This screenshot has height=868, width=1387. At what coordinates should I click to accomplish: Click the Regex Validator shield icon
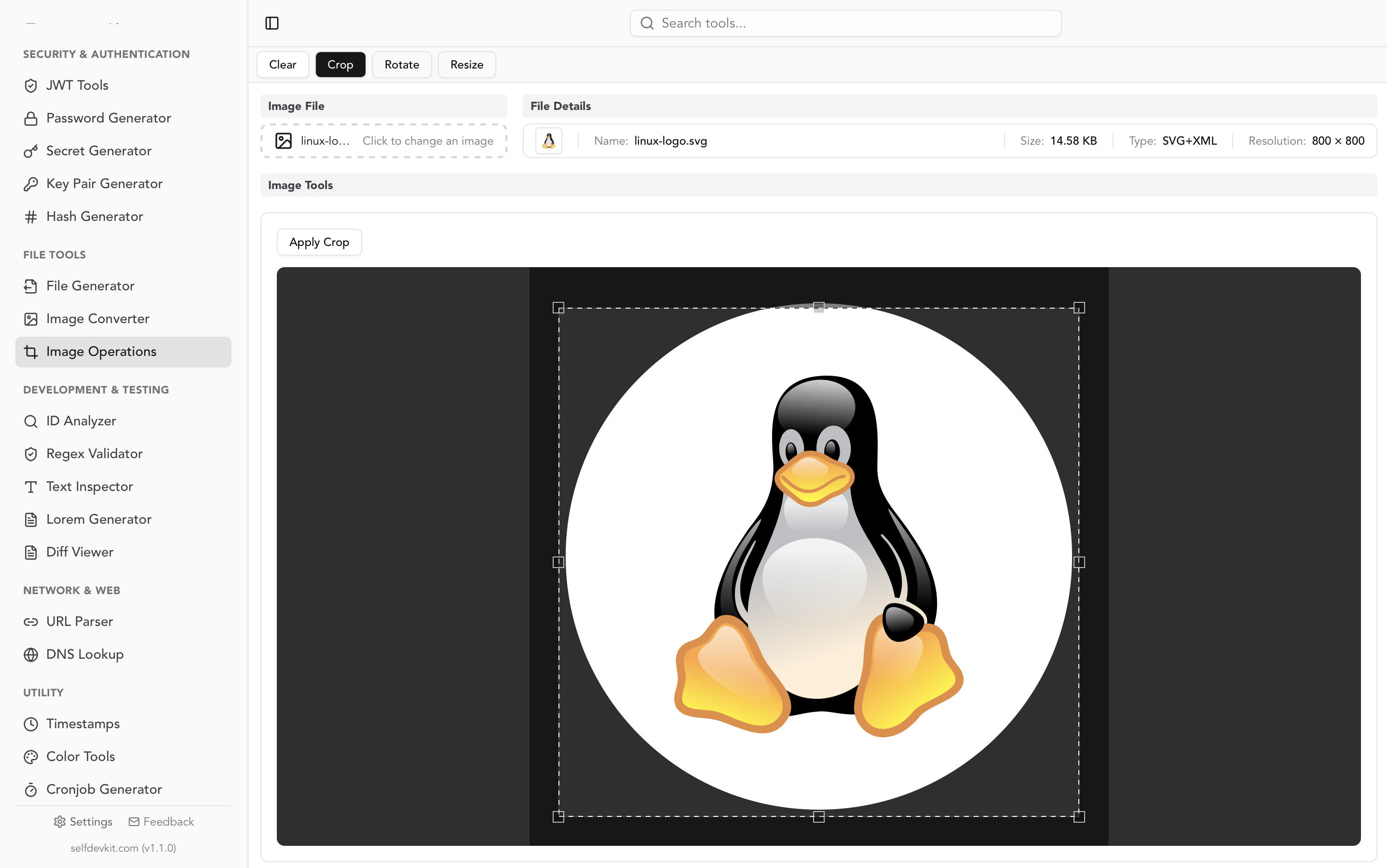tap(31, 453)
